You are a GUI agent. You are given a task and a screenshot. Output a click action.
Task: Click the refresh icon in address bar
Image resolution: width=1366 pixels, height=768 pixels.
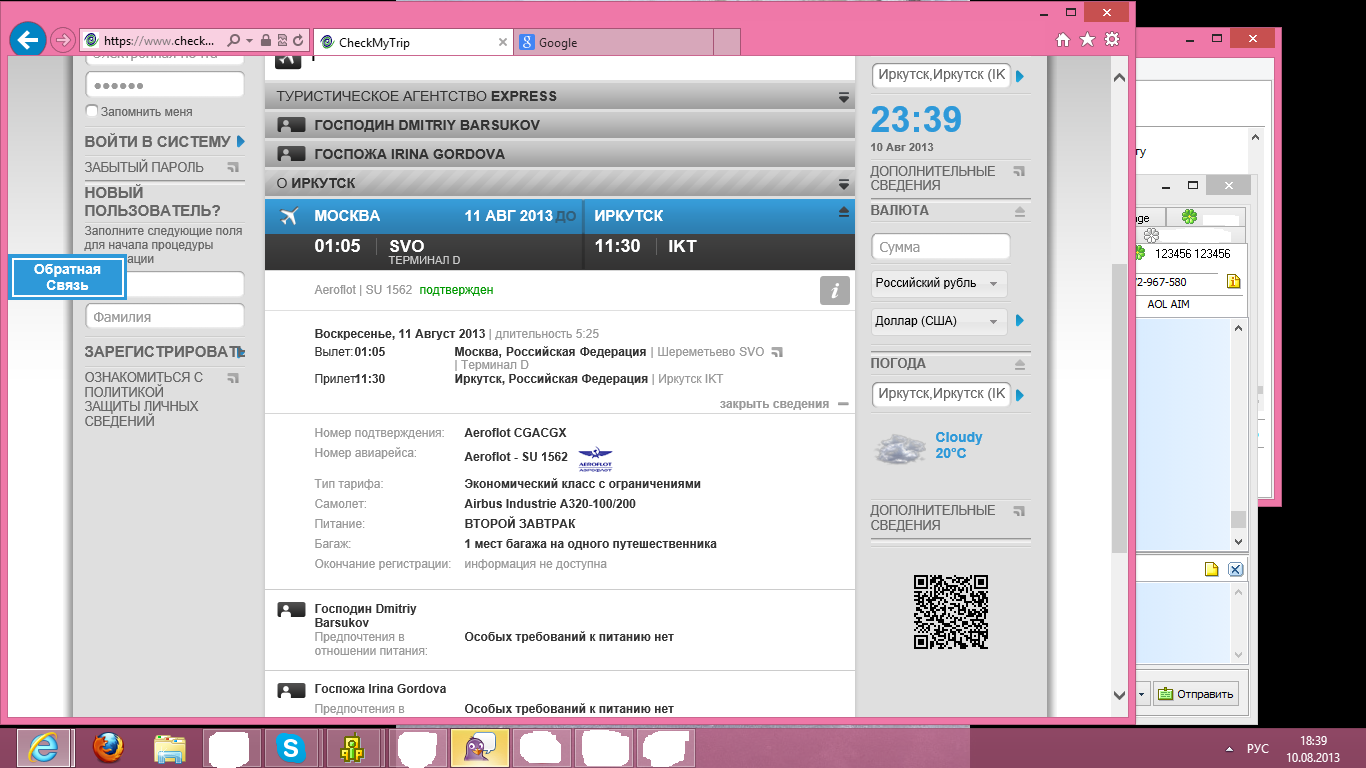pos(298,41)
